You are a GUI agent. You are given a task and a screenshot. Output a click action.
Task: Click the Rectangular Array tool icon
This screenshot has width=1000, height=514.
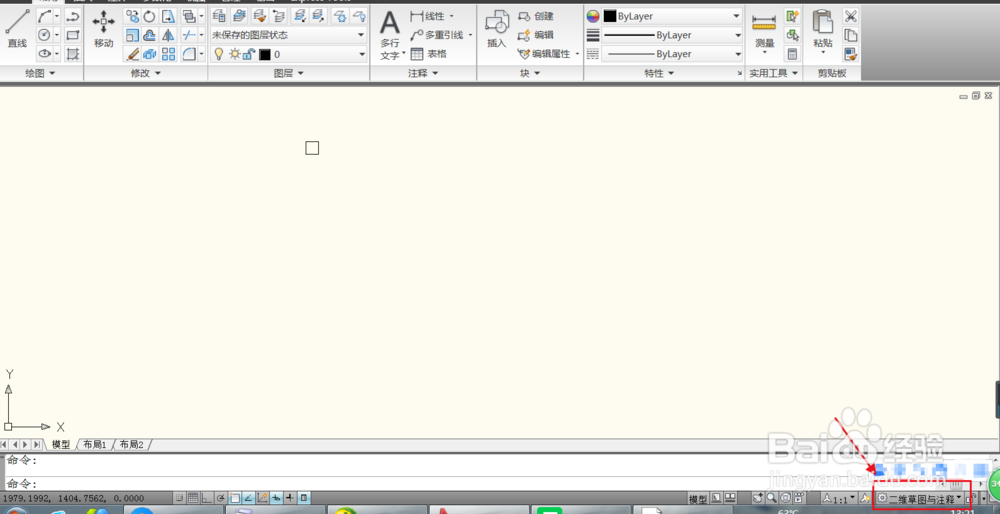click(168, 54)
